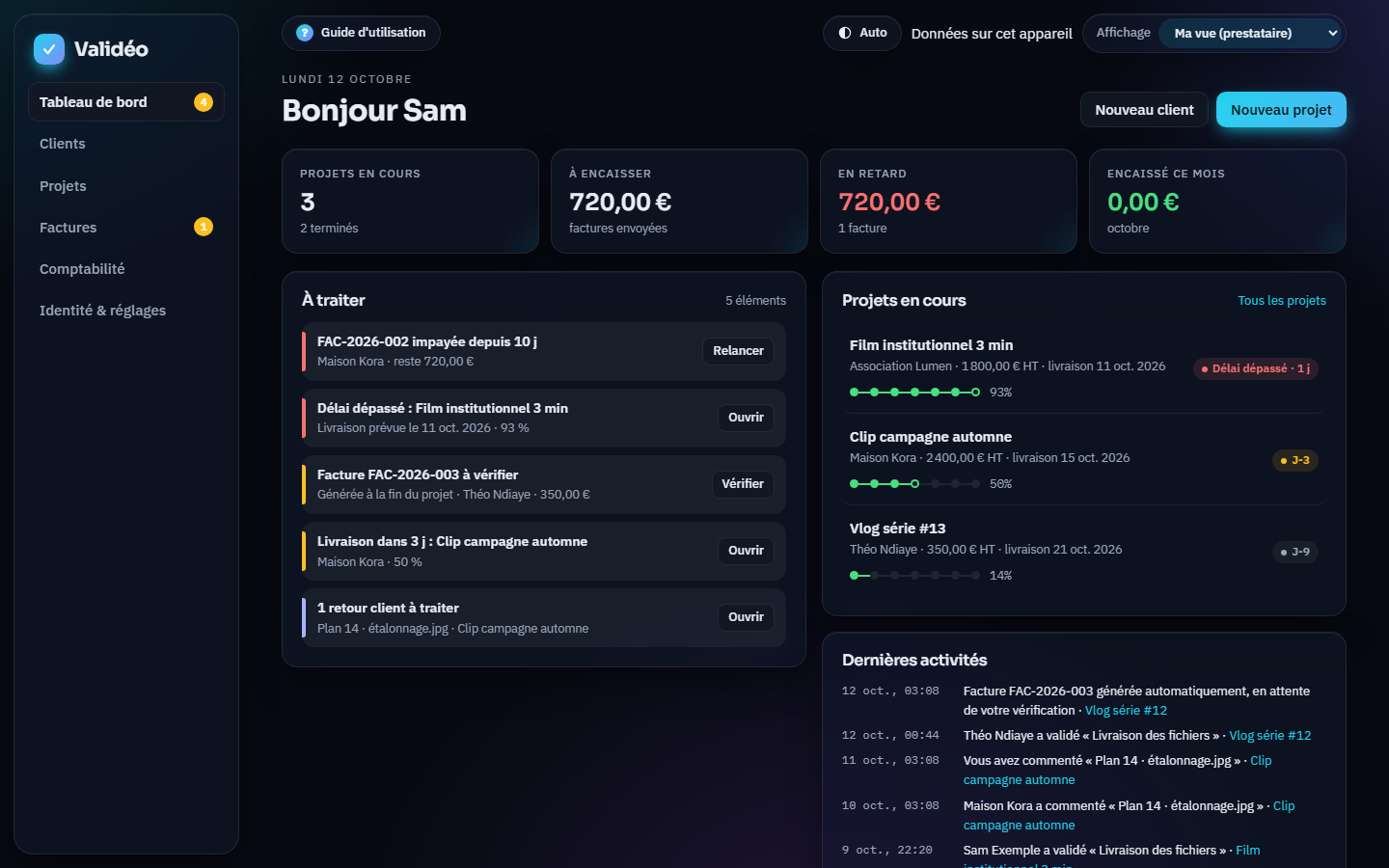Screen dimensions: 1389x868
Task: Click the Données sur cet appareil text
Action: pos(992,34)
